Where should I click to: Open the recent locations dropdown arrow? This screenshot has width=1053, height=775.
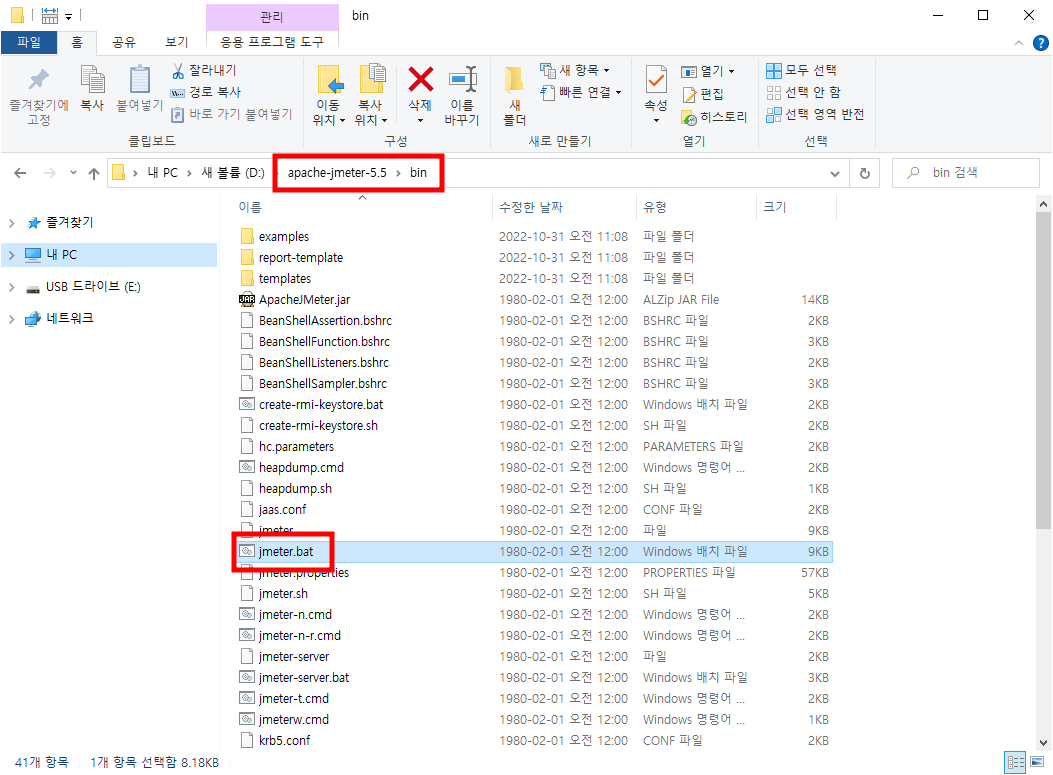click(73, 173)
